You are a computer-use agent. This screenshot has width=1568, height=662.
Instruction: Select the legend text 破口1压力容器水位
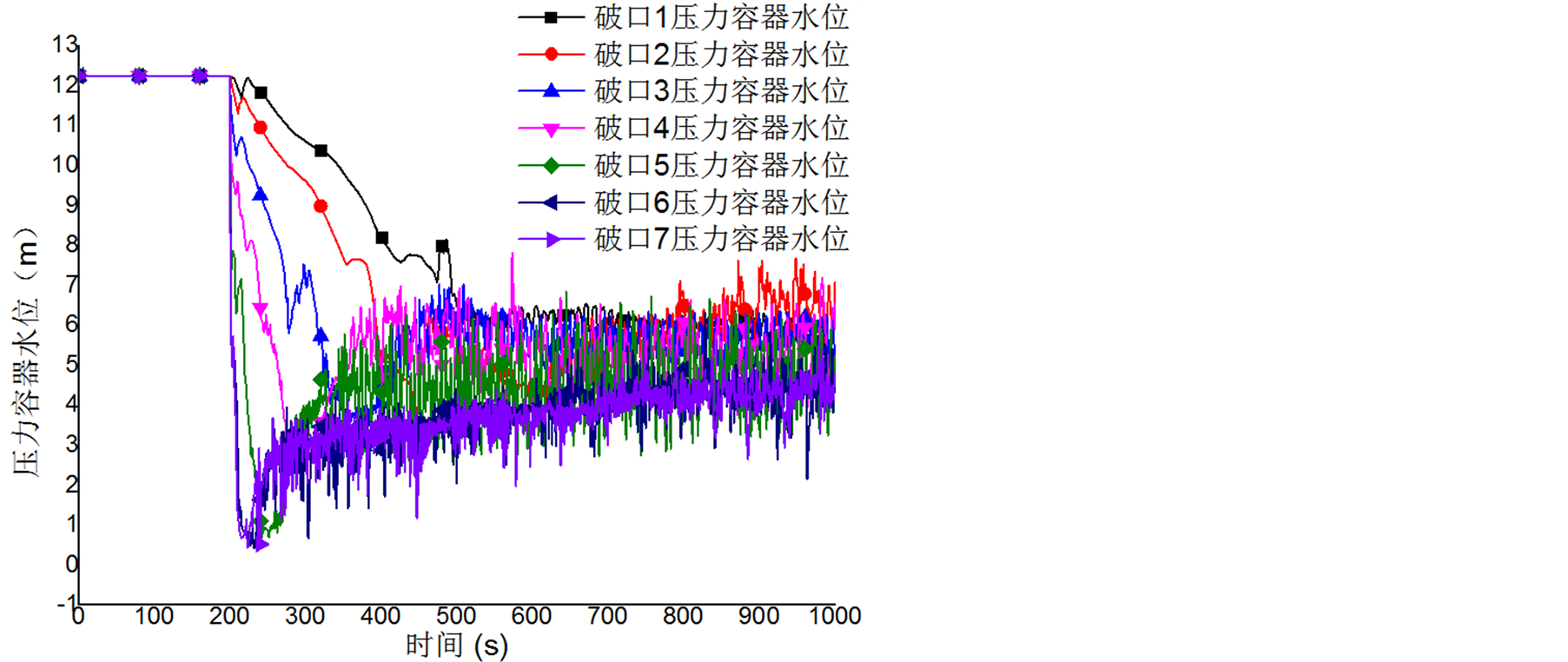pyautogui.click(x=721, y=17)
